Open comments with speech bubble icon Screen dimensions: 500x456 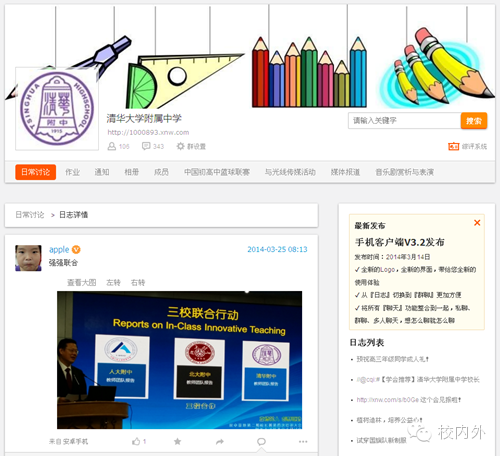[261, 442]
